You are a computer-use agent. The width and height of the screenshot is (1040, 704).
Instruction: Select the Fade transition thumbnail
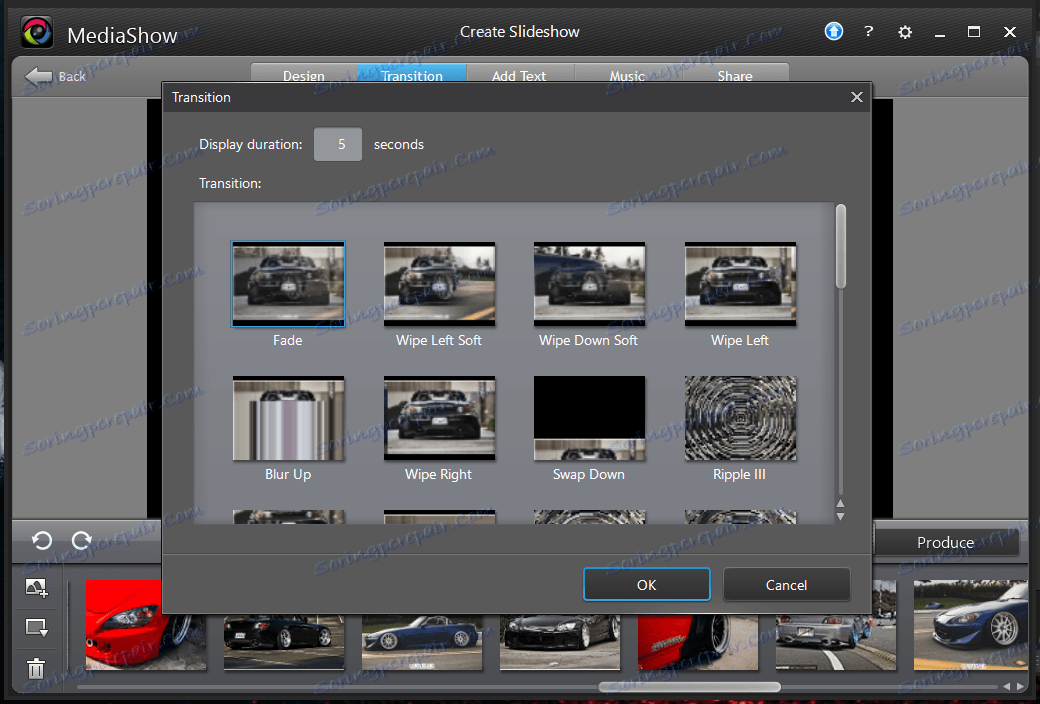[288, 284]
